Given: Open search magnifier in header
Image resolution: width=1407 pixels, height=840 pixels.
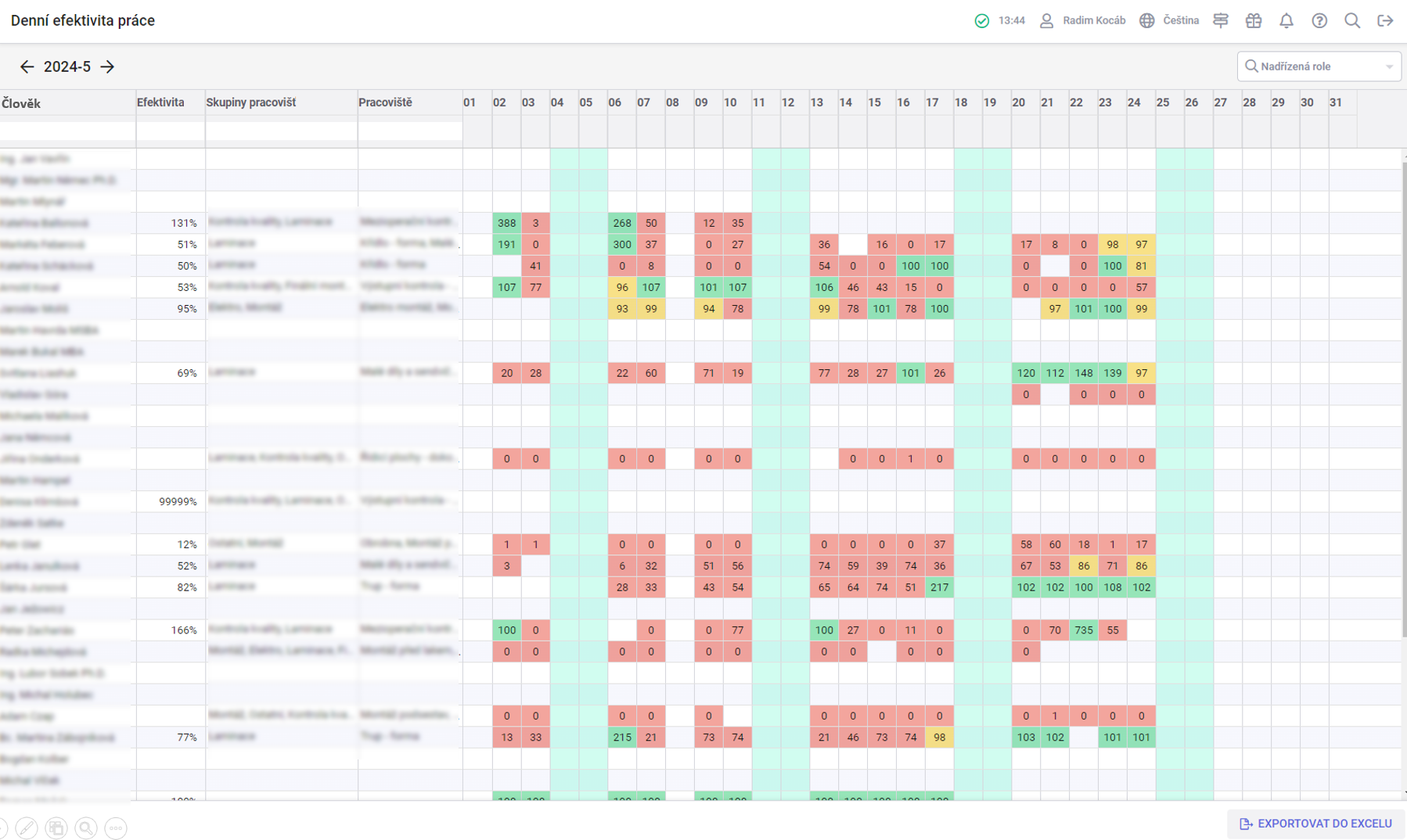Looking at the screenshot, I should (1352, 21).
